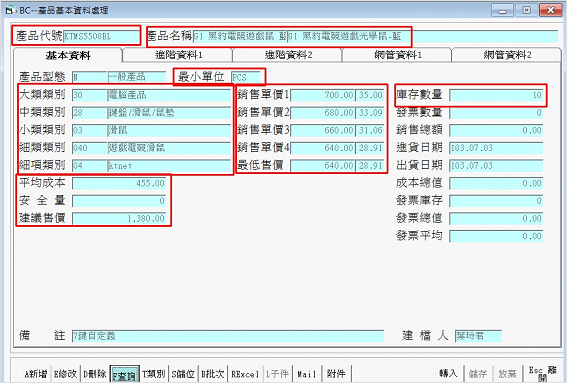The height and width of the screenshot is (383, 567).
Task: Minimize the BC product data window
Action: [502, 10]
